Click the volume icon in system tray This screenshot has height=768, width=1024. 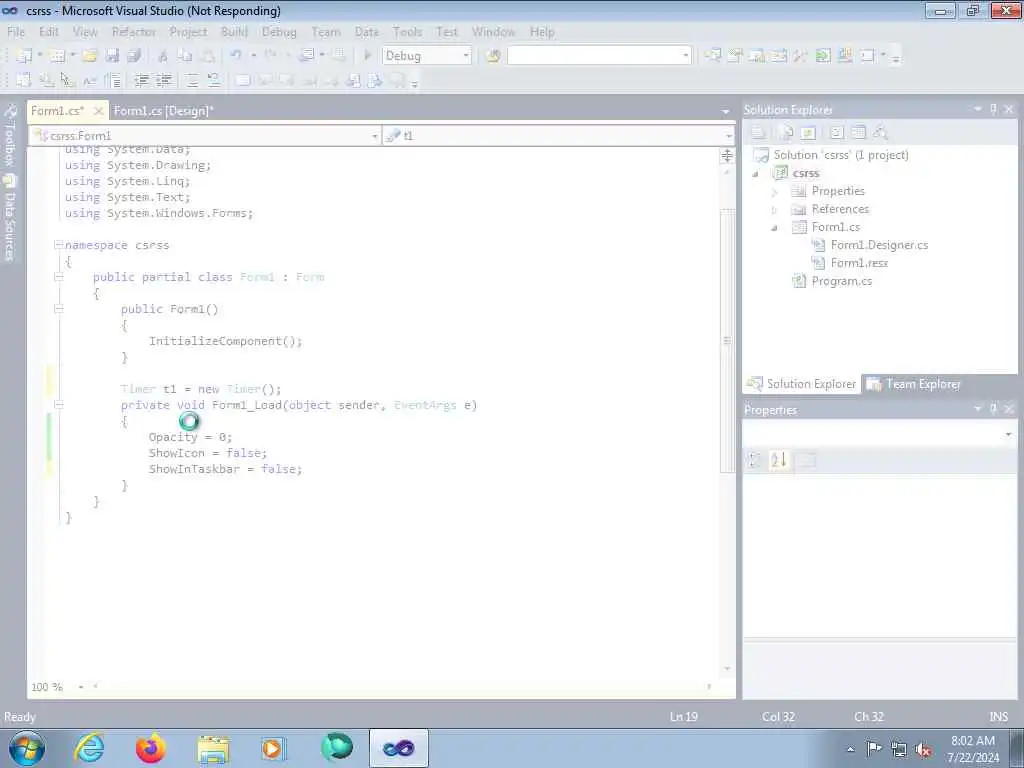tap(923, 749)
